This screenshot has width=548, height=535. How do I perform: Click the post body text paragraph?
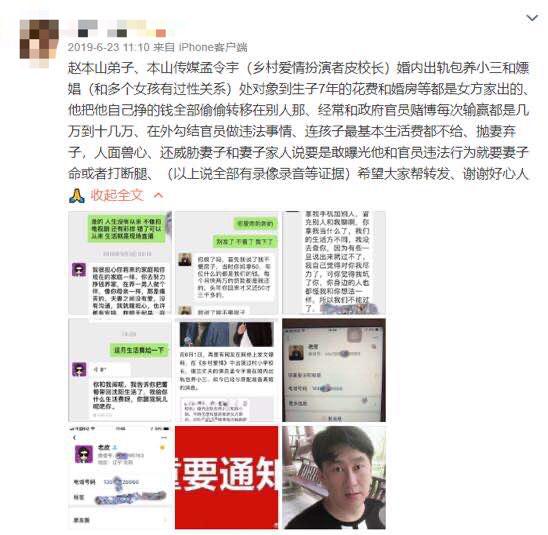click(x=298, y=121)
